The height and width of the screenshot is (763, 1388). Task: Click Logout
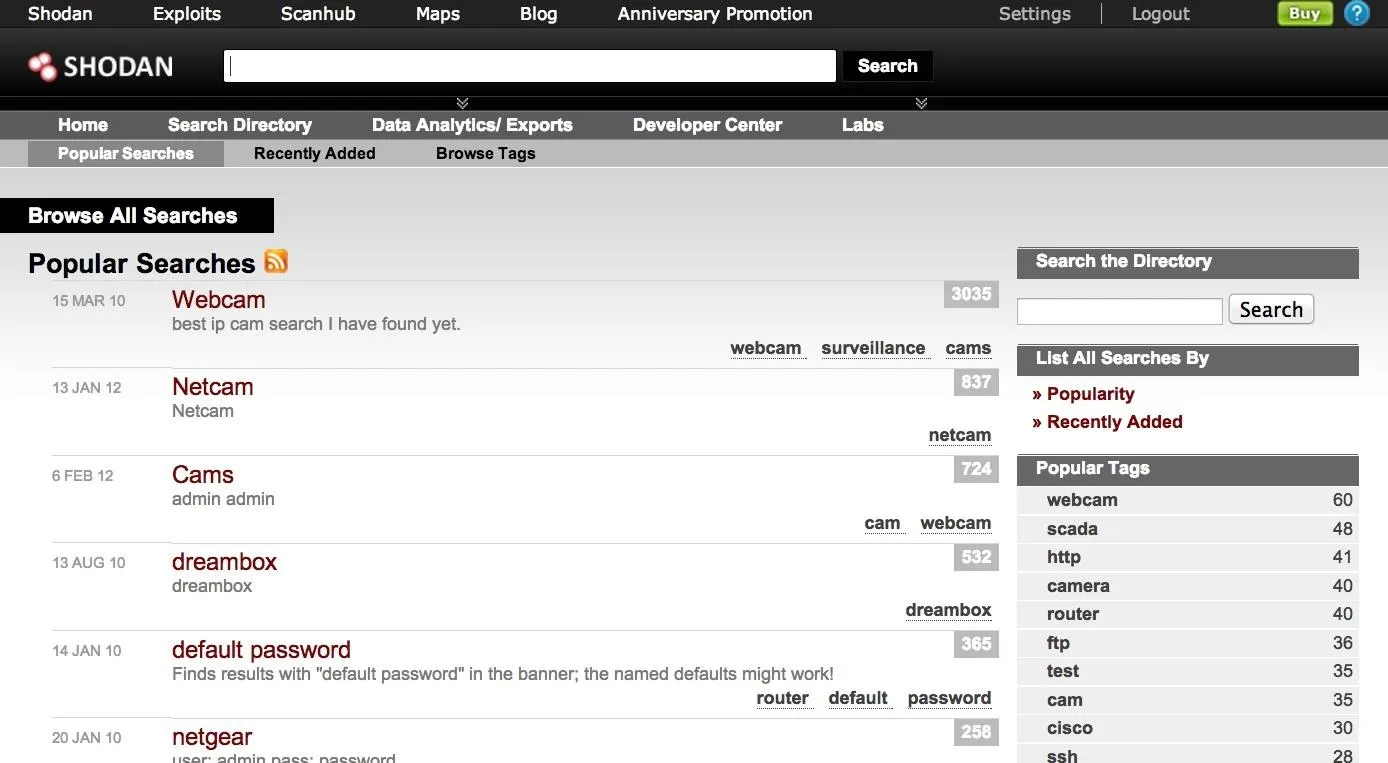pos(1161,14)
